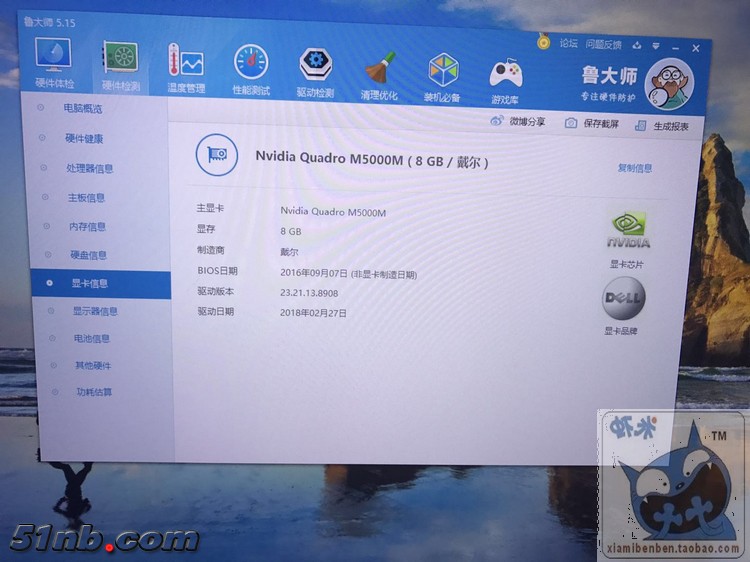
Task: Minimize the 鲁大师 window
Action: coord(675,48)
